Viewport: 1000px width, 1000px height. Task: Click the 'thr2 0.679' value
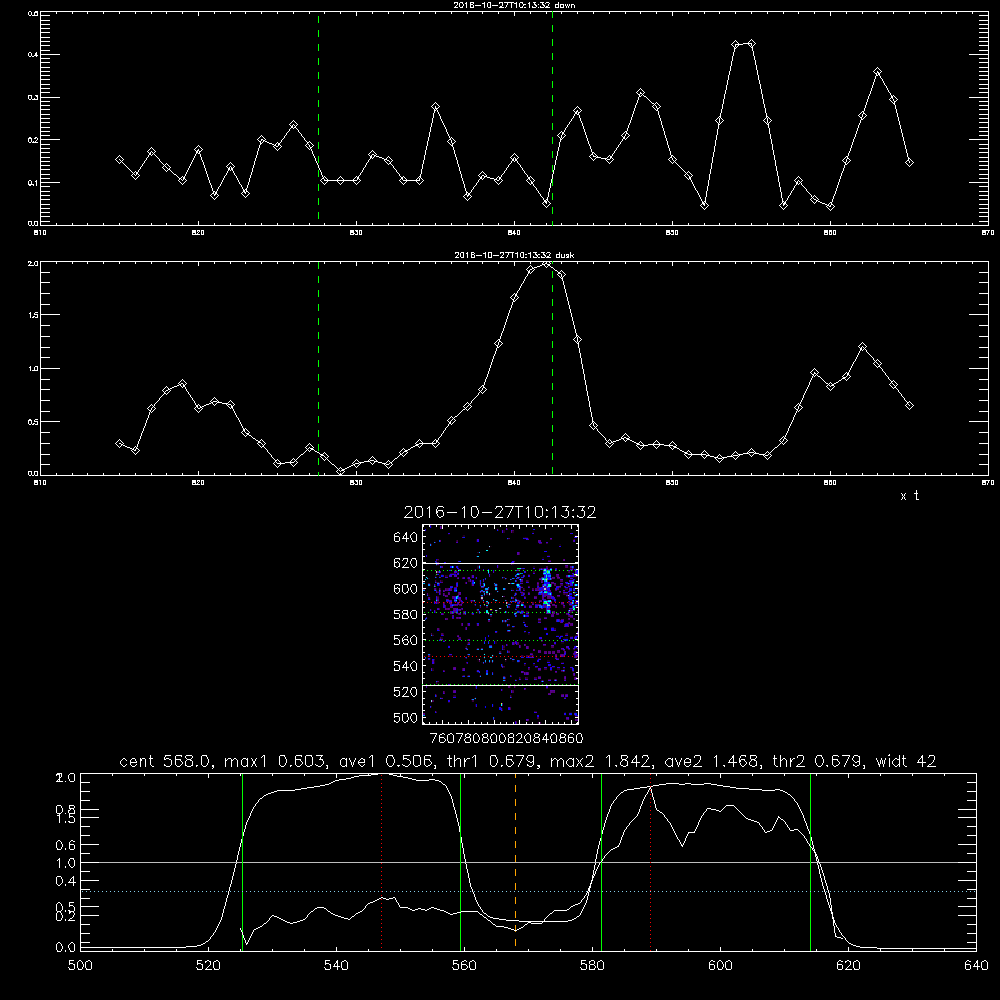pyautogui.click(x=818, y=761)
